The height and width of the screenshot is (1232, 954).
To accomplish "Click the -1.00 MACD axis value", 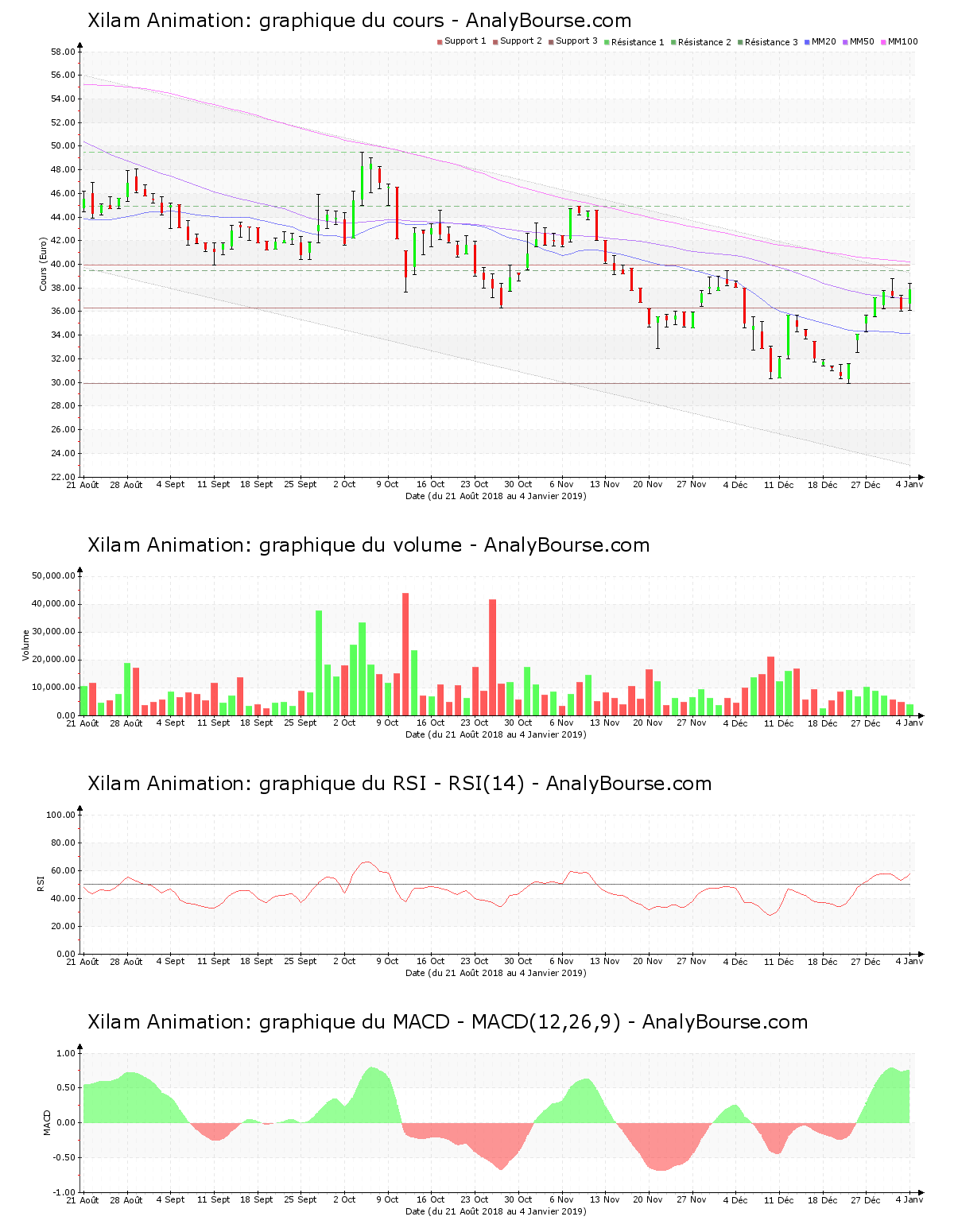I will tap(65, 1192).
